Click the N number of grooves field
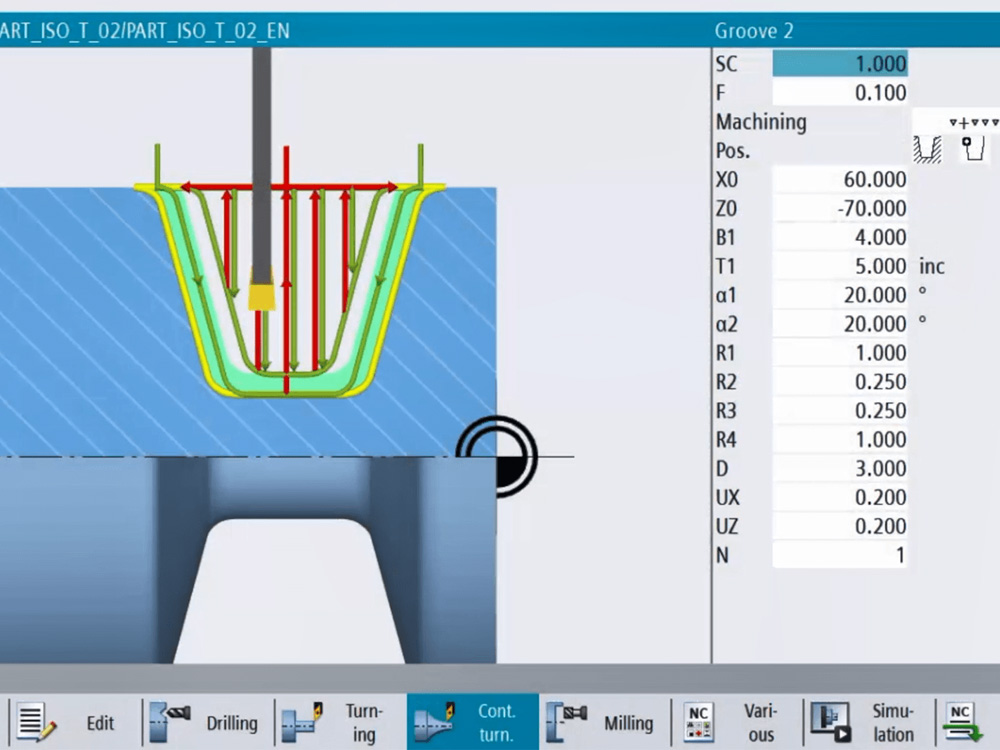The image size is (1000, 750). [840, 556]
